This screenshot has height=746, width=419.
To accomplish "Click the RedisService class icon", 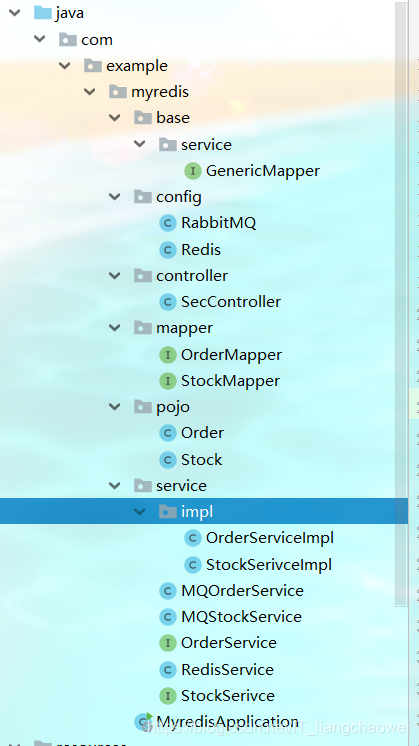I will [x=167, y=670].
